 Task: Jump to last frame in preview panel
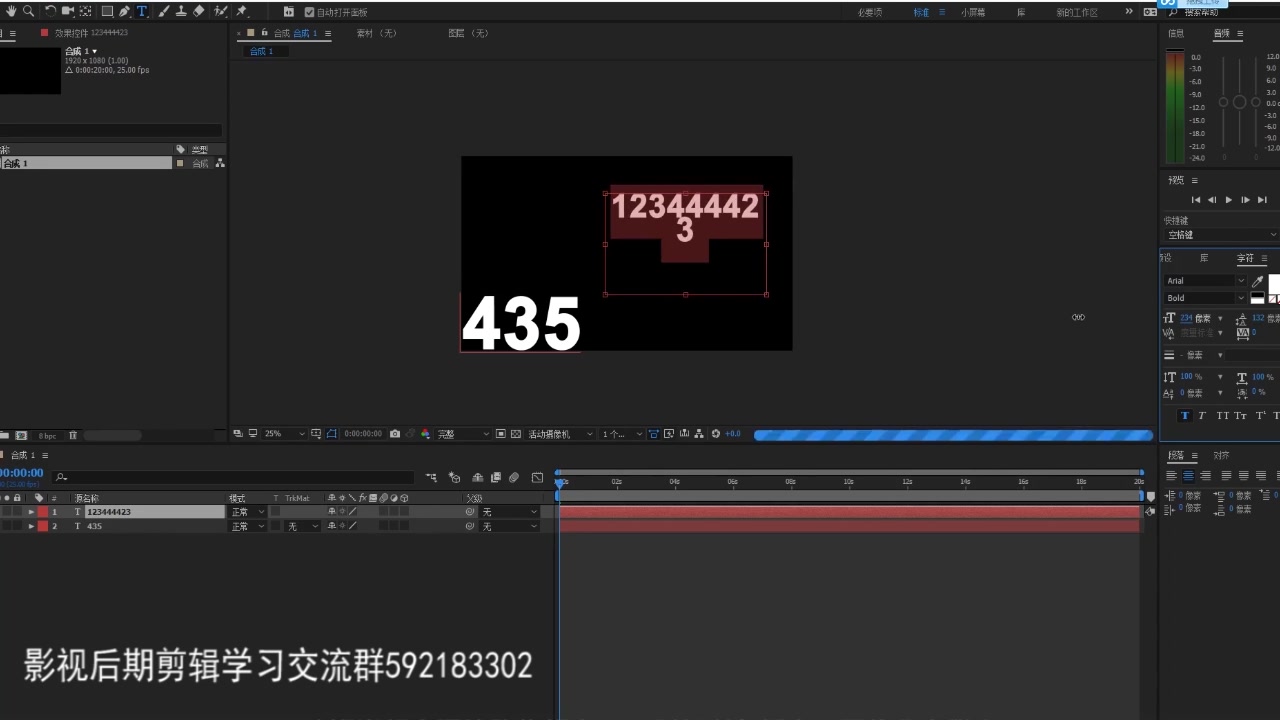pyautogui.click(x=1262, y=200)
